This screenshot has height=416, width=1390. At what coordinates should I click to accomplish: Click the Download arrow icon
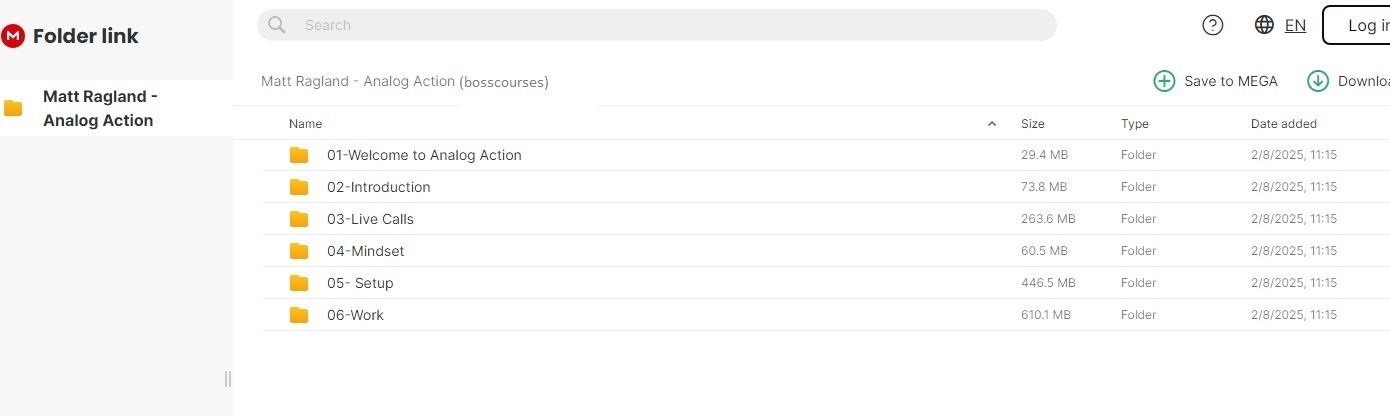1318,81
